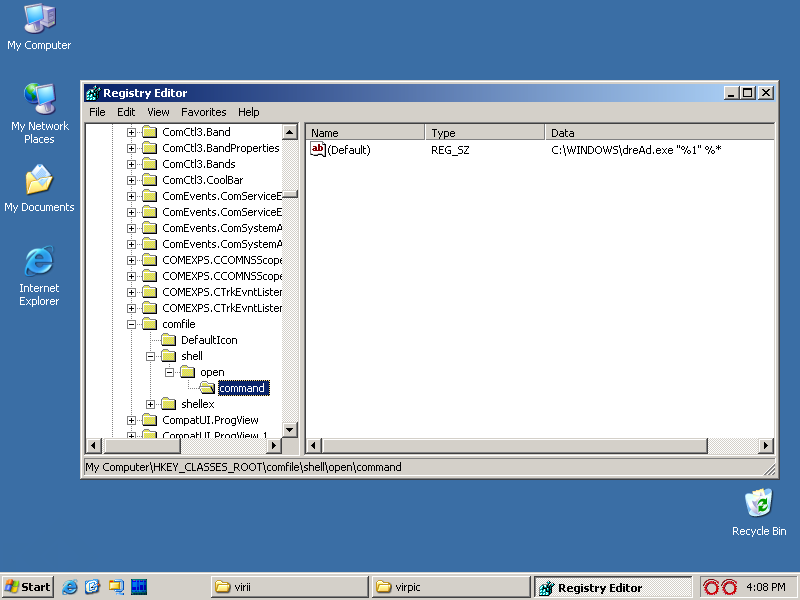Click the blue-square Quick Launch icon
The height and width of the screenshot is (600, 800).
tap(139, 587)
